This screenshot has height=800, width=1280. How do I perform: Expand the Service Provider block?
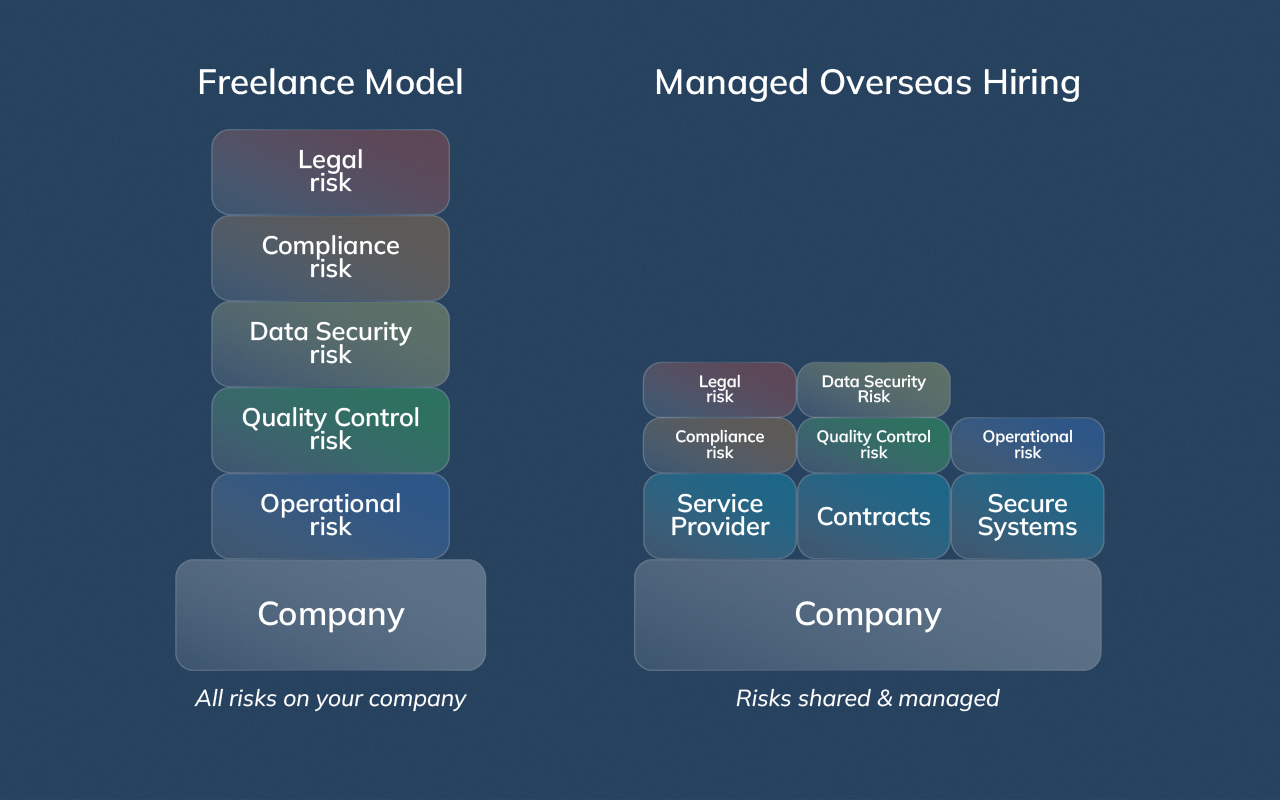(719, 516)
